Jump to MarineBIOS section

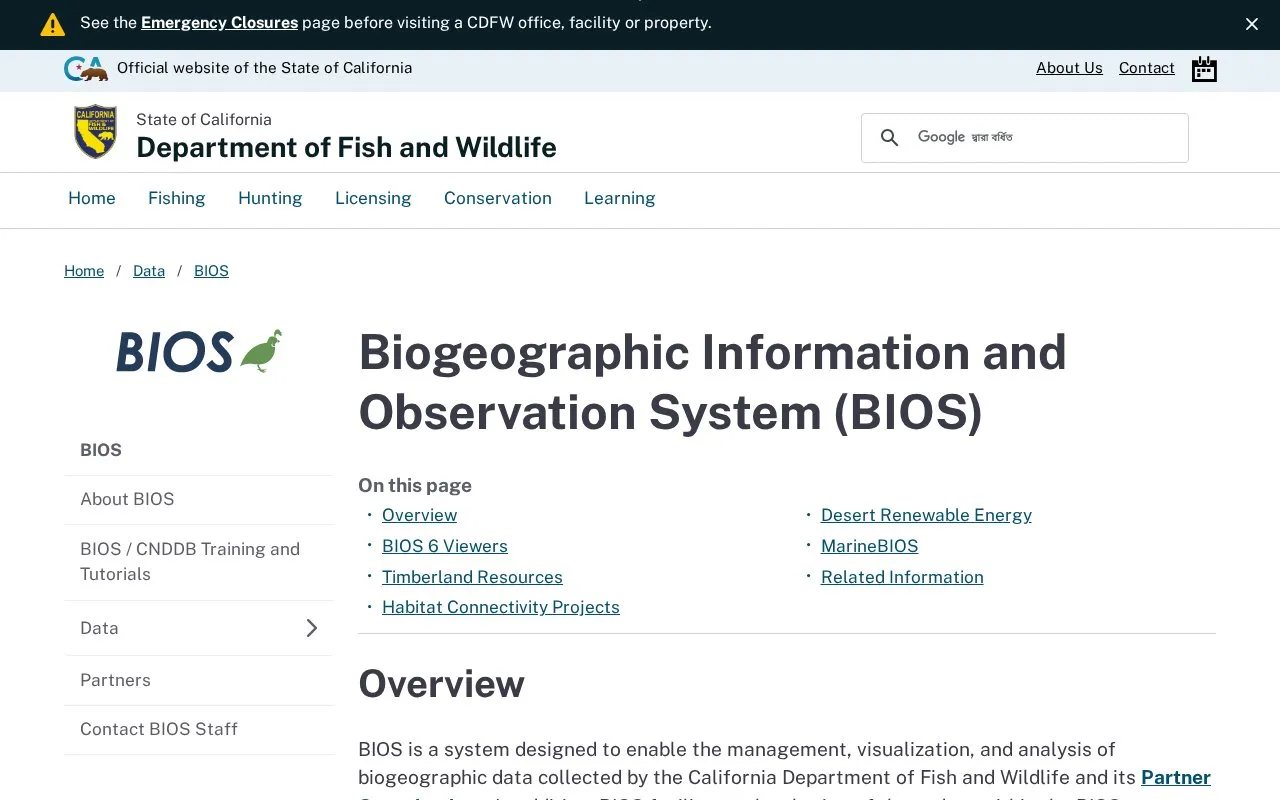point(869,546)
